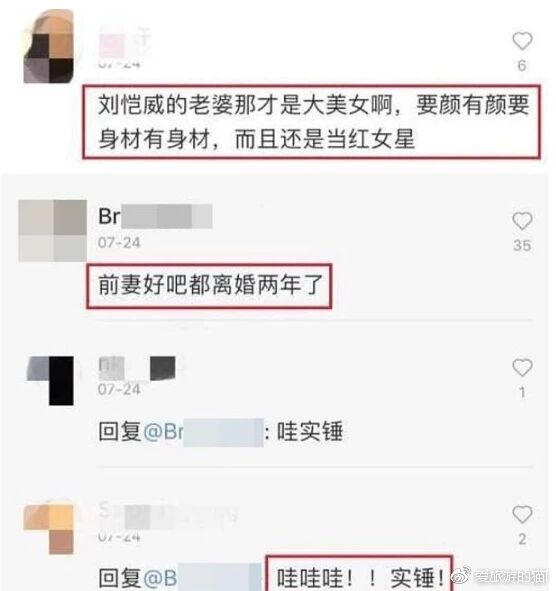Viewport: 556px width, 591px height.
Task: Open the avatar of user Br
Action: click(x=52, y=231)
